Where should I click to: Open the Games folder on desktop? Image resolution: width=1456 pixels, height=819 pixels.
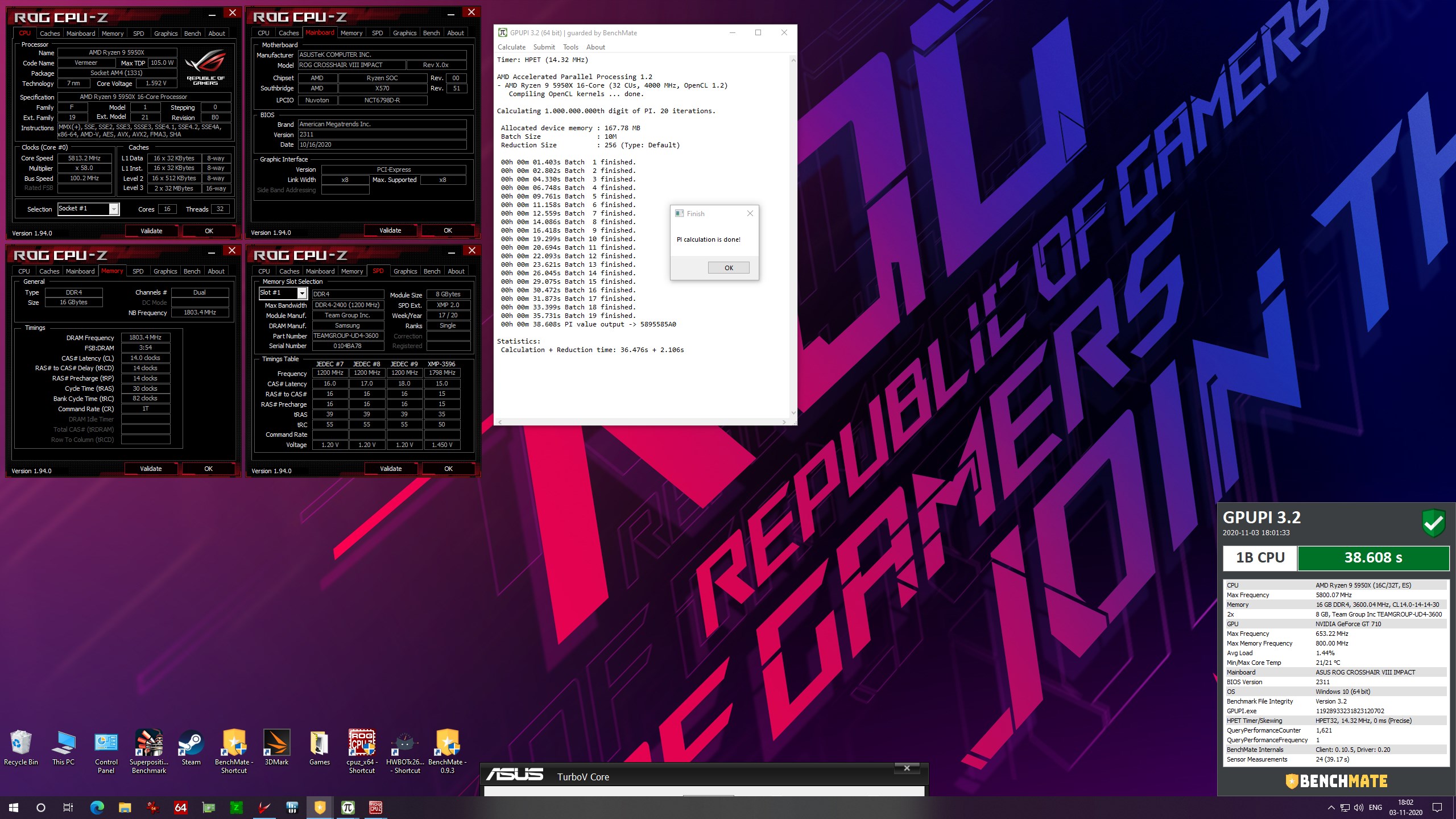click(x=319, y=748)
